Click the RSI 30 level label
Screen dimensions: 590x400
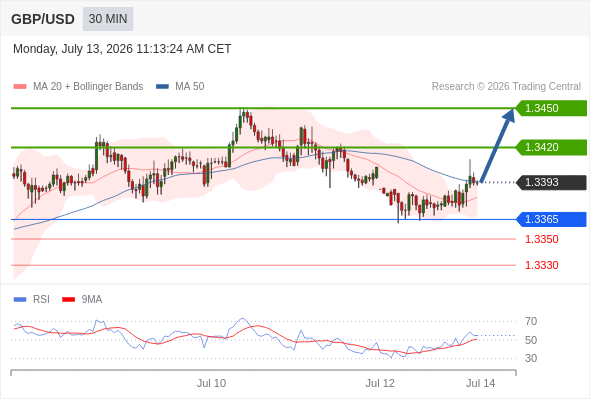coord(531,358)
